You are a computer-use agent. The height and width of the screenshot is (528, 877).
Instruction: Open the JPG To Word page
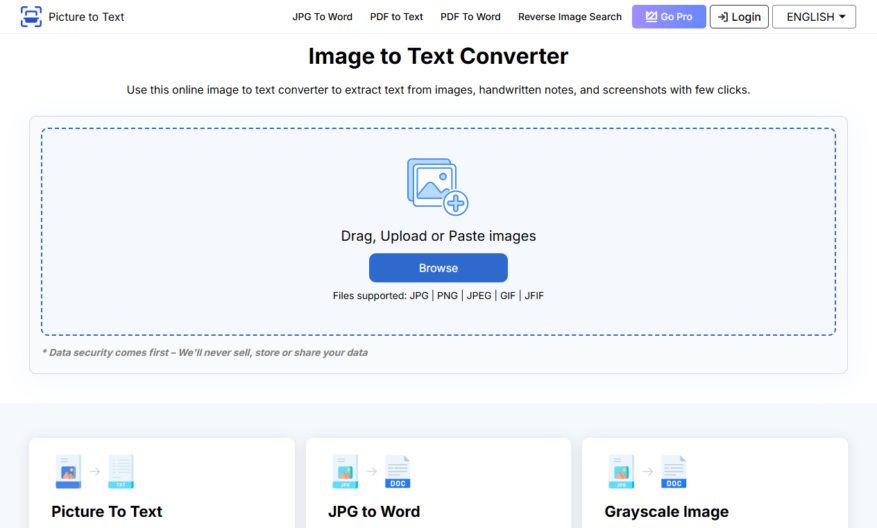pos(322,17)
